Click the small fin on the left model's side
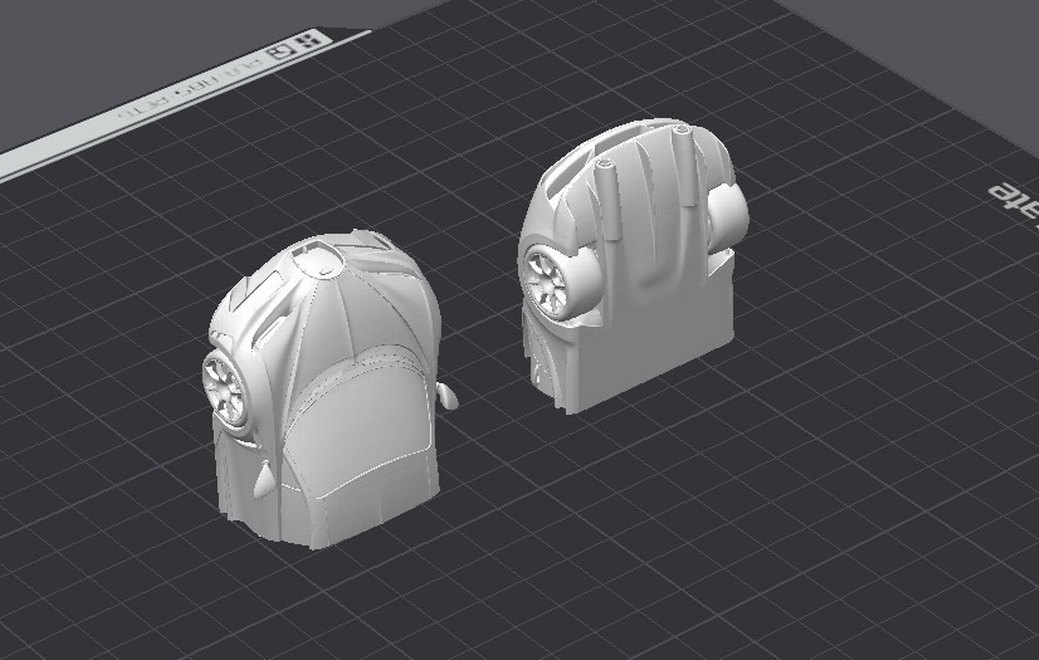The width and height of the screenshot is (1039, 660). coord(264,481)
